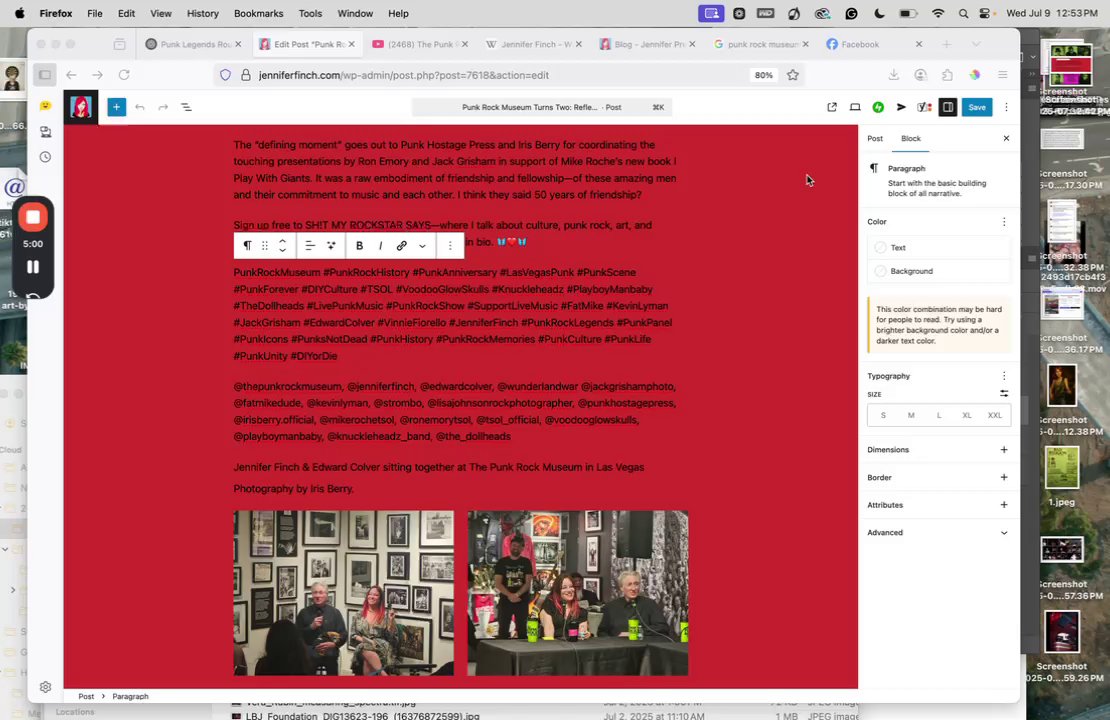Reload the page in Firefox
Viewport: 1110px width, 720px height.
pyautogui.click(x=124, y=75)
